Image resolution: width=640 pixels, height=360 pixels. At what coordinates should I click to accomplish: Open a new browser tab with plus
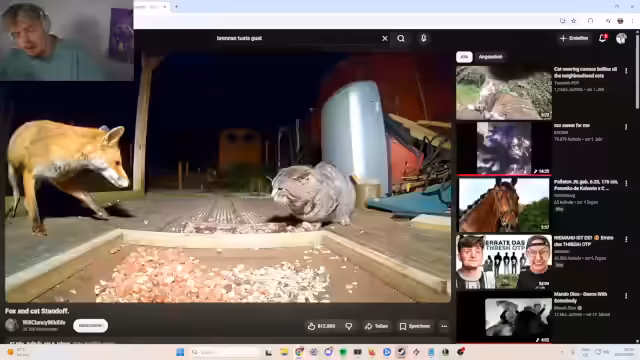176,7
